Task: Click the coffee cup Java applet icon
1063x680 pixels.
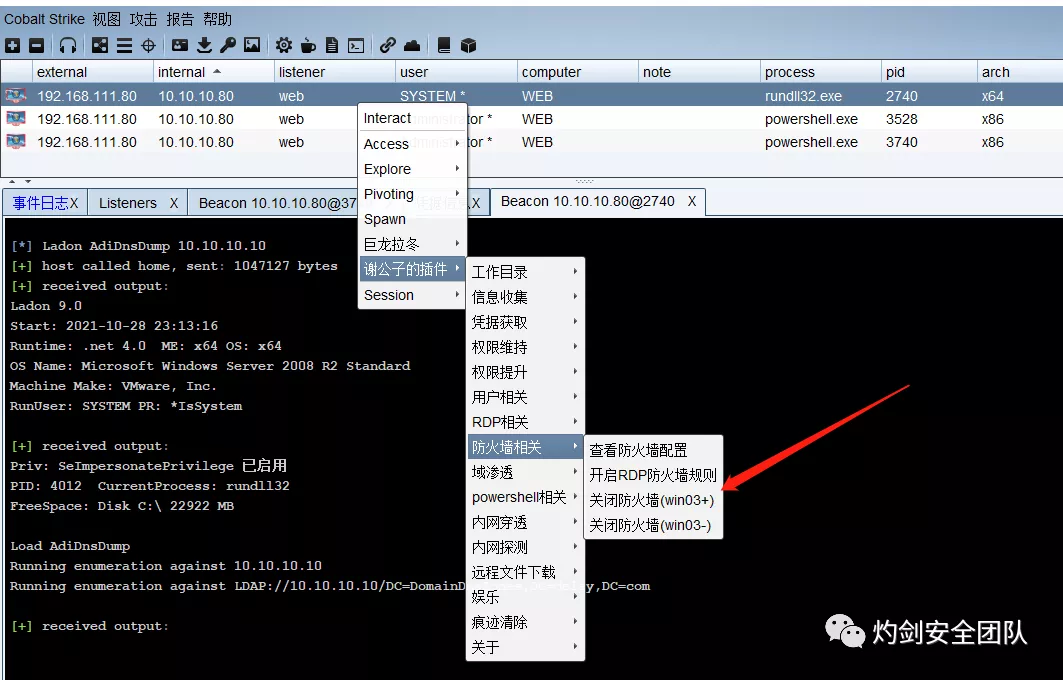Action: (308, 45)
